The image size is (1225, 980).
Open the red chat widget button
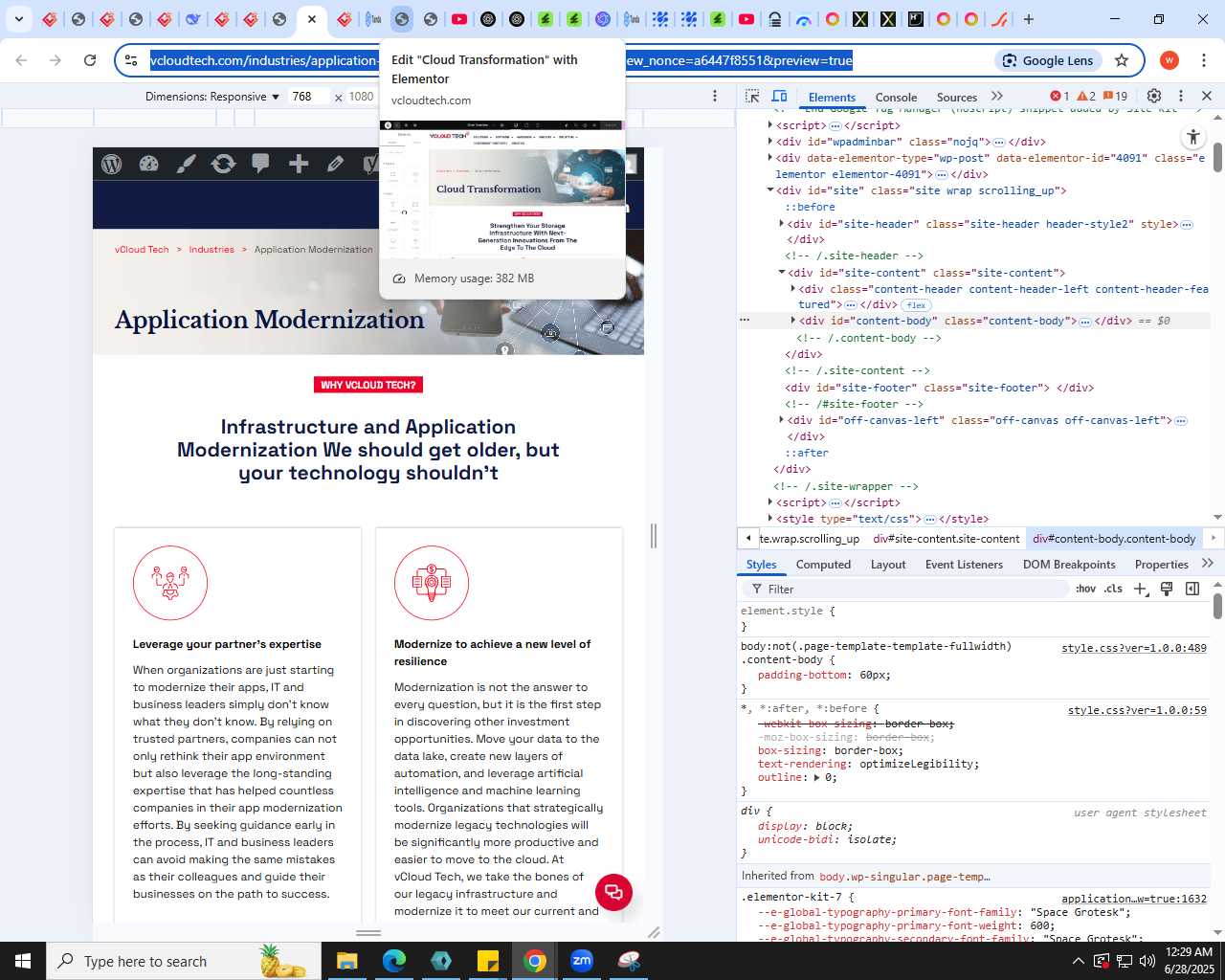(x=613, y=892)
